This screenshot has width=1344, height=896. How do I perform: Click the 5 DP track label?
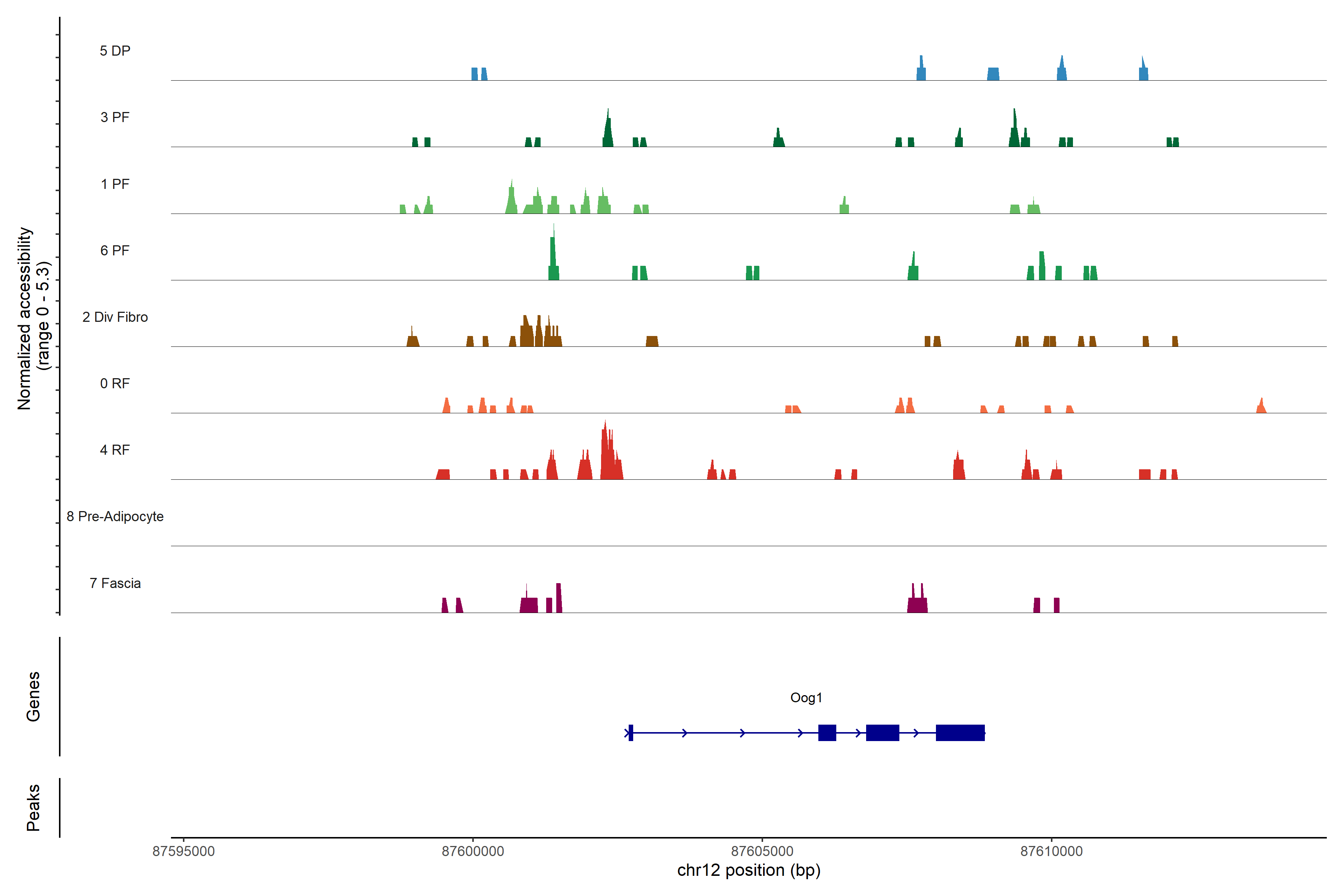point(115,51)
